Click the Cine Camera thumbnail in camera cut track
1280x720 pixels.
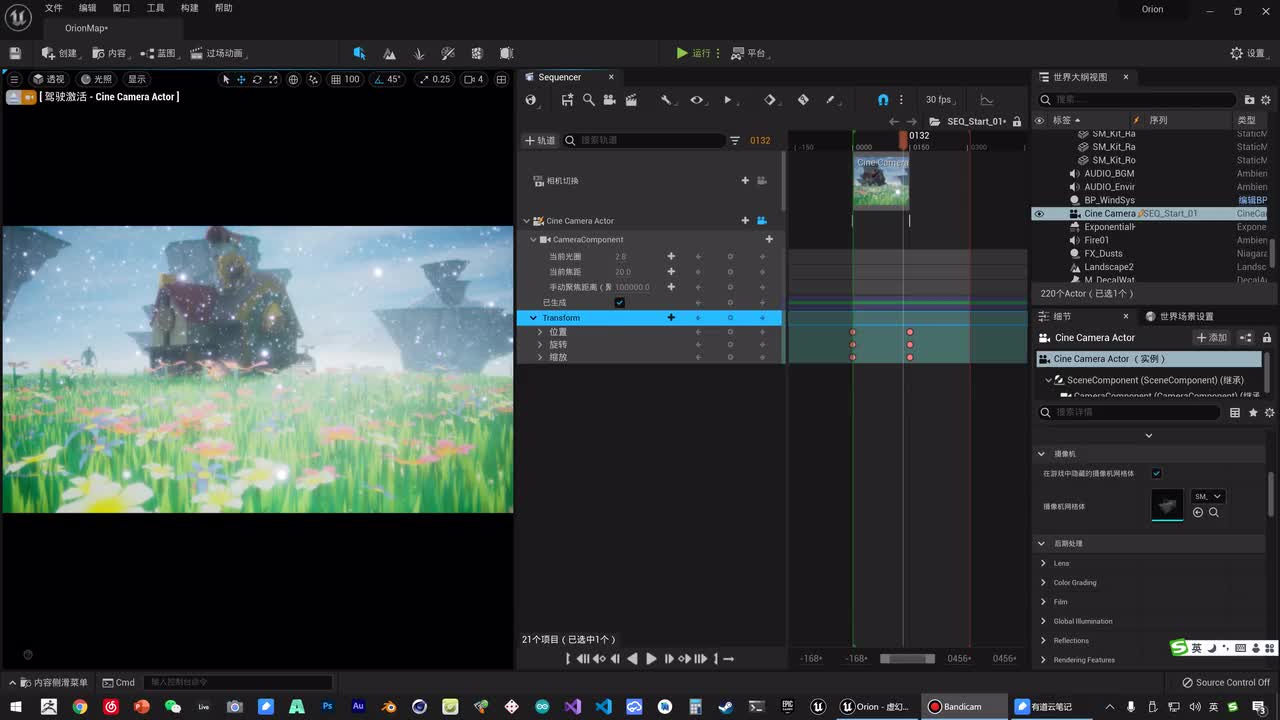[x=881, y=182]
